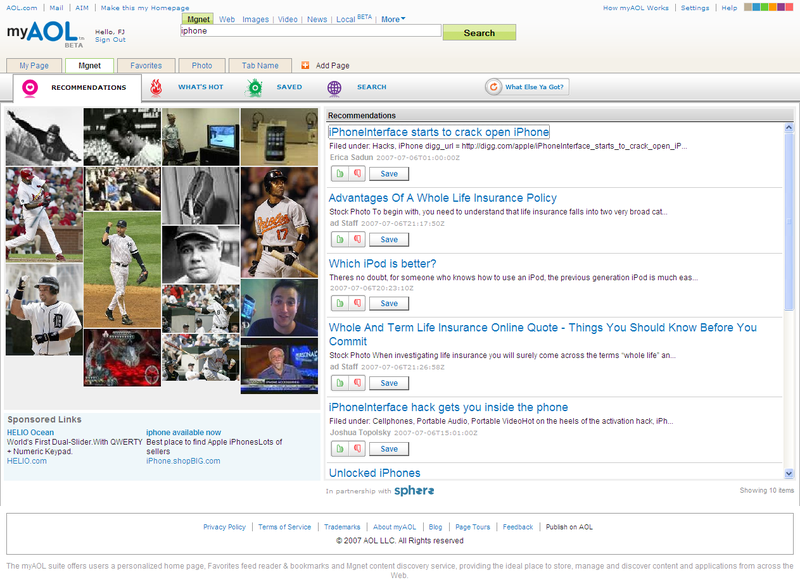Thumbs up 'Advantages Of A Whole Life Insurance Policy'
Image resolution: width=800 pixels, height=580 pixels.
coord(340,239)
